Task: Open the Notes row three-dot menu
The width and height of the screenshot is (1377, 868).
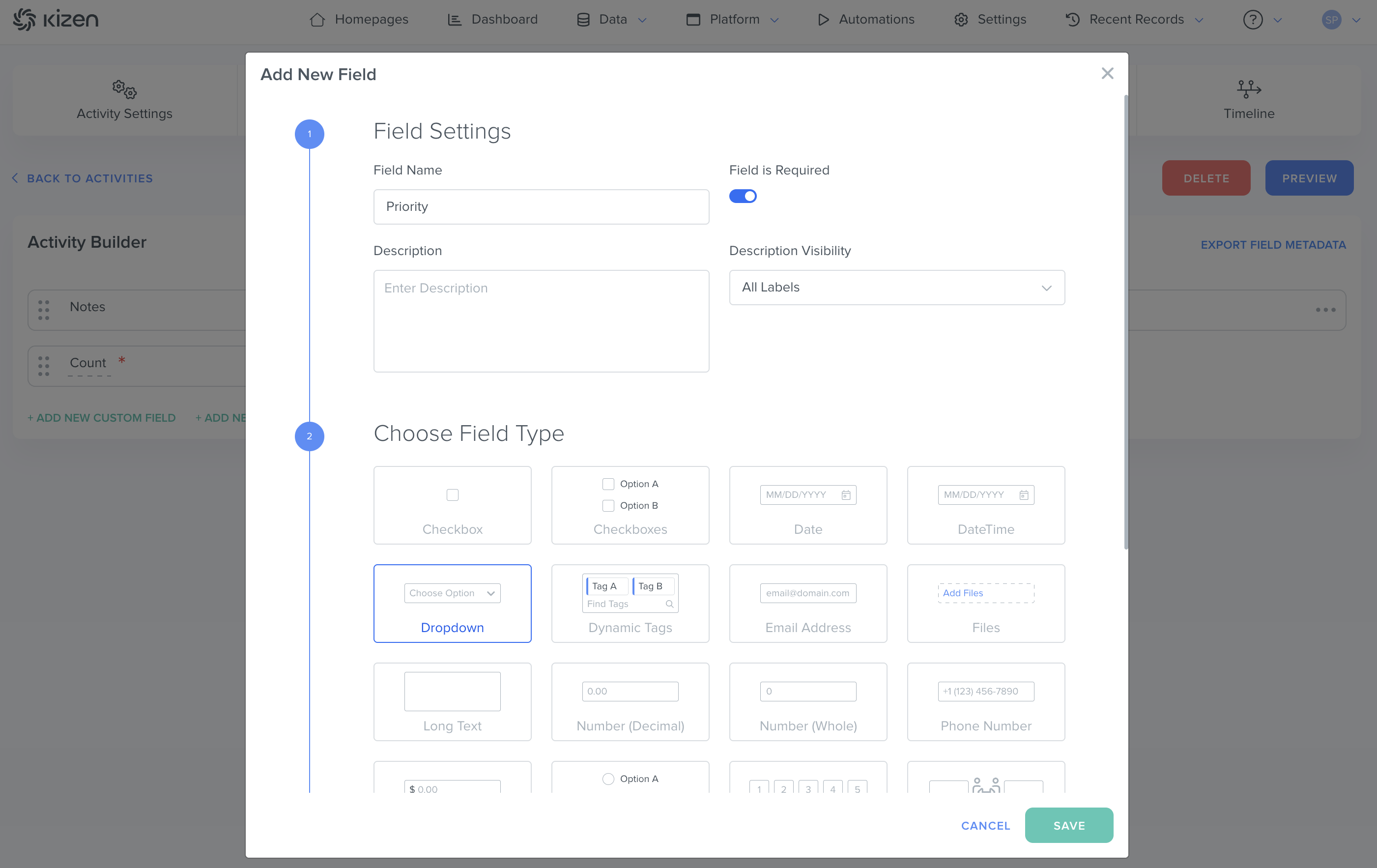Action: 1325,310
